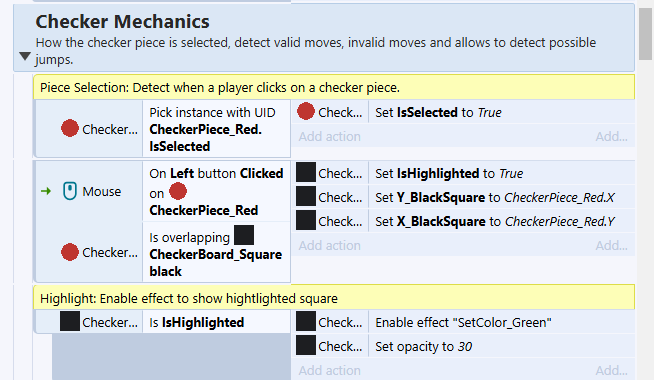This screenshot has width=654, height=380.
Task: Click the Mouse object icon in condition
Action: 70,191
